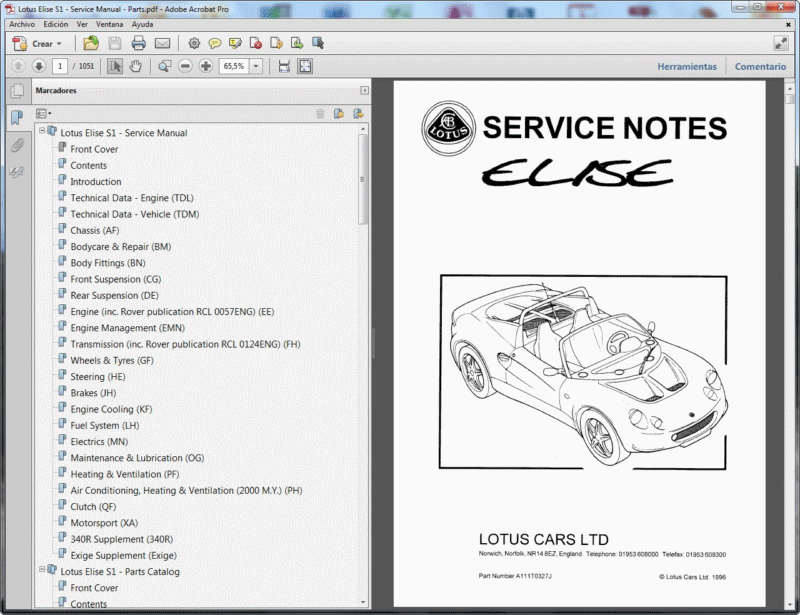This screenshot has height=615, width=800.
Task: Select the Hand tool for panning
Action: 135,65
